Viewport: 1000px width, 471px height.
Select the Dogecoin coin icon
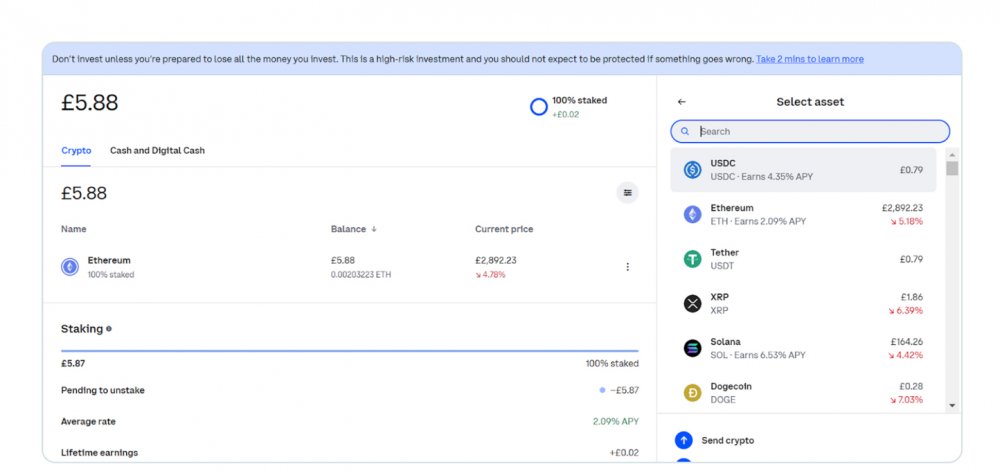(x=693, y=393)
